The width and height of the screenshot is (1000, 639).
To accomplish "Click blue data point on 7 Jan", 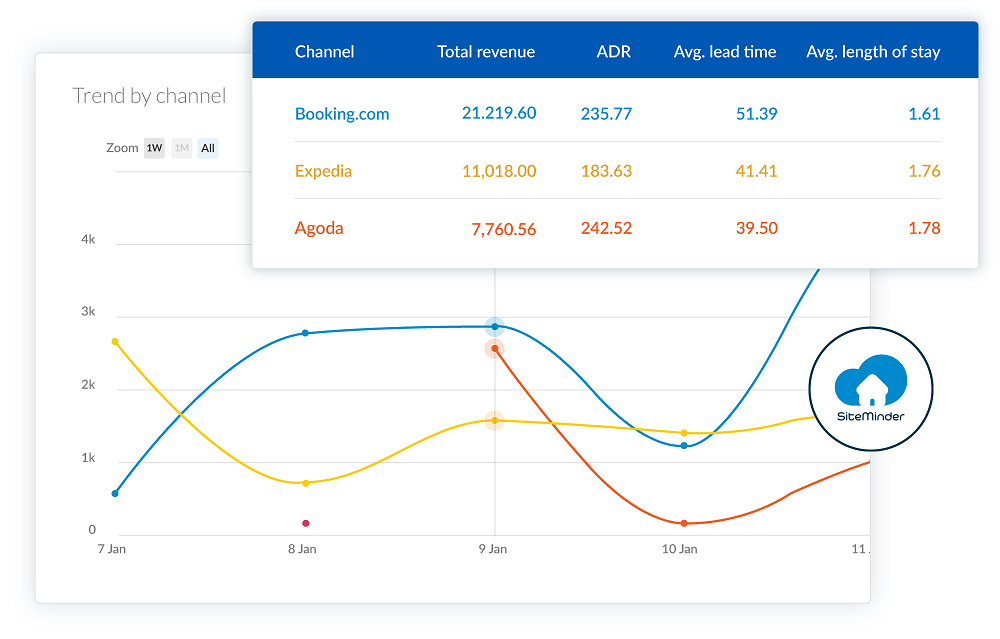I will click(115, 494).
